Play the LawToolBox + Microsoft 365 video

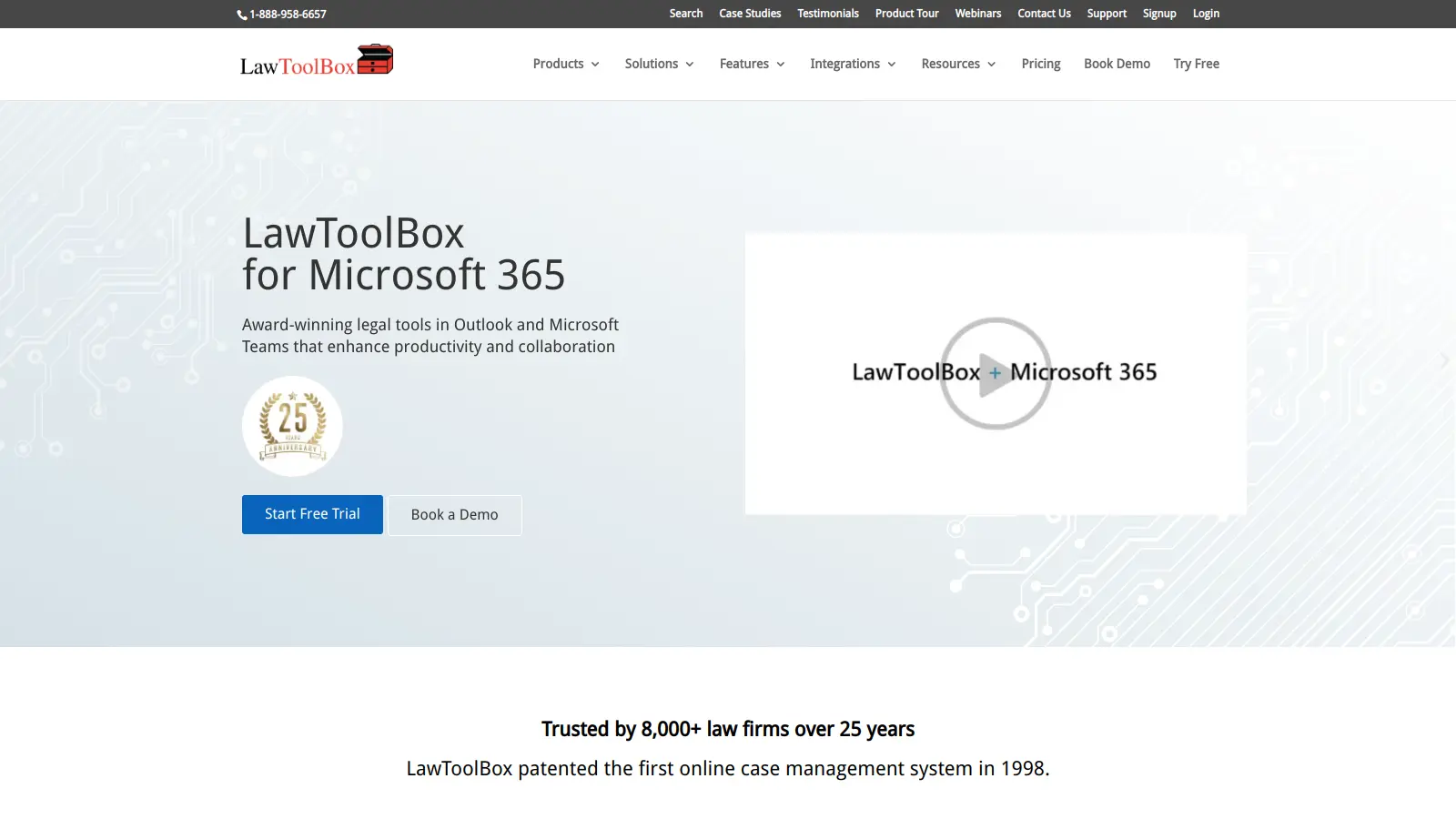coord(996,374)
